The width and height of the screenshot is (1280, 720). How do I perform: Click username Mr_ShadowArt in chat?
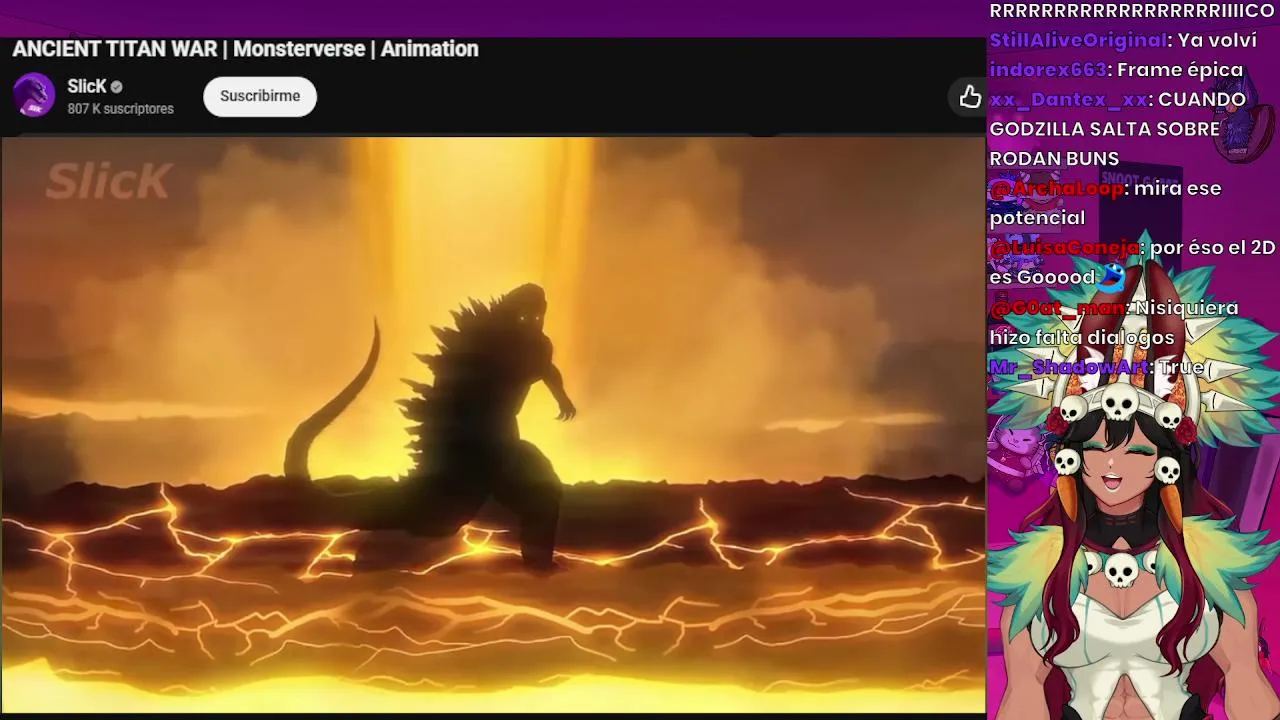(x=1069, y=367)
